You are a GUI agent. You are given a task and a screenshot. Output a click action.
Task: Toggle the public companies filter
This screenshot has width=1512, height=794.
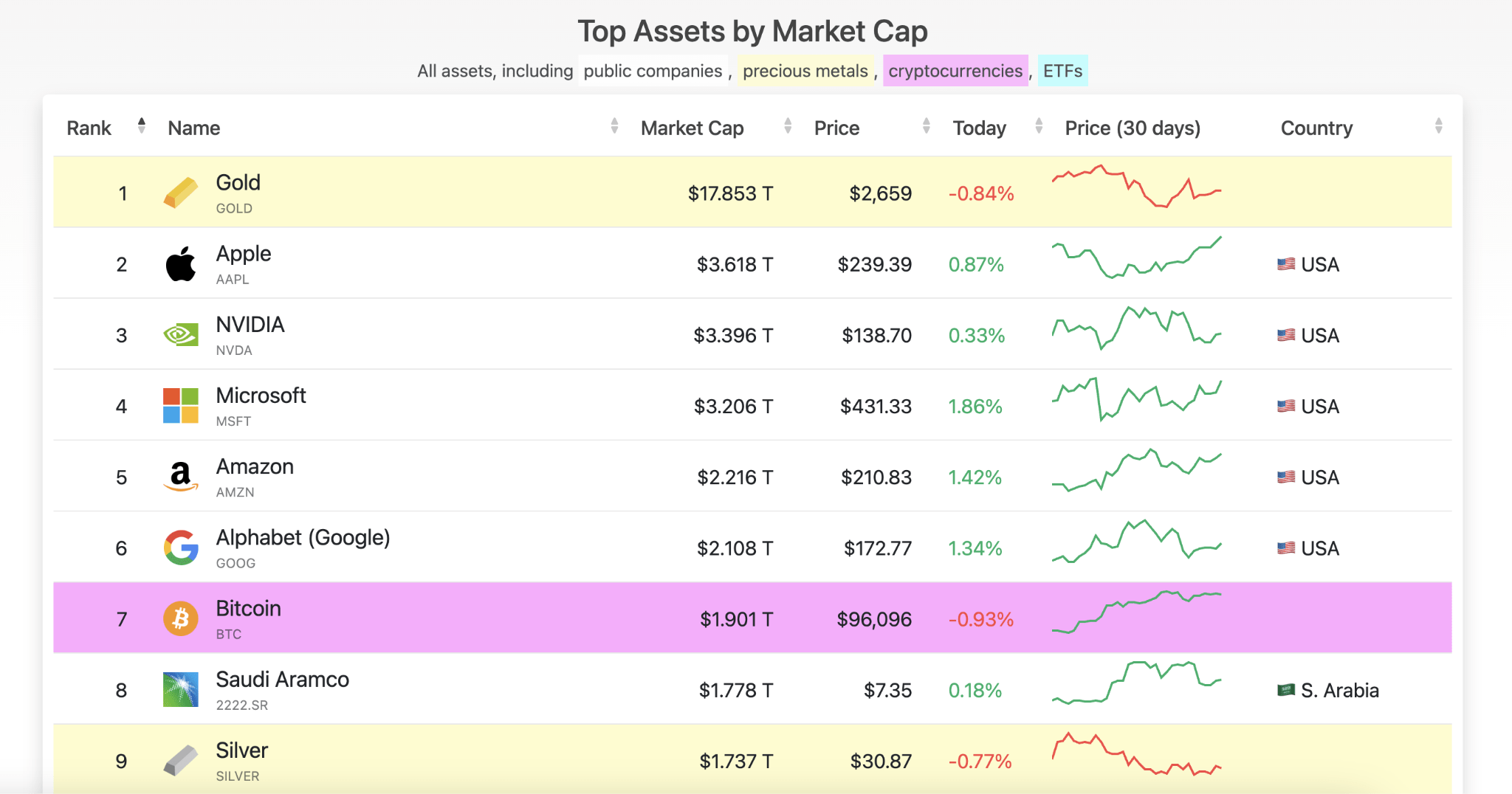tap(653, 71)
